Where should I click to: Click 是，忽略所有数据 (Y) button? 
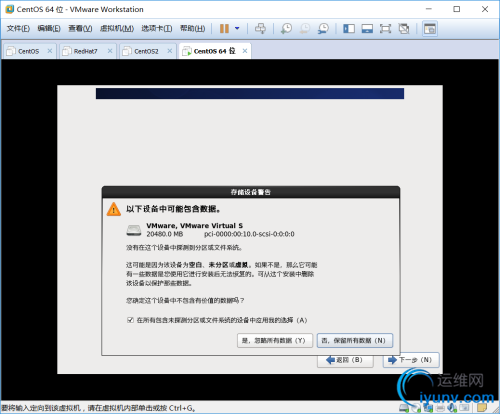click(x=275, y=341)
